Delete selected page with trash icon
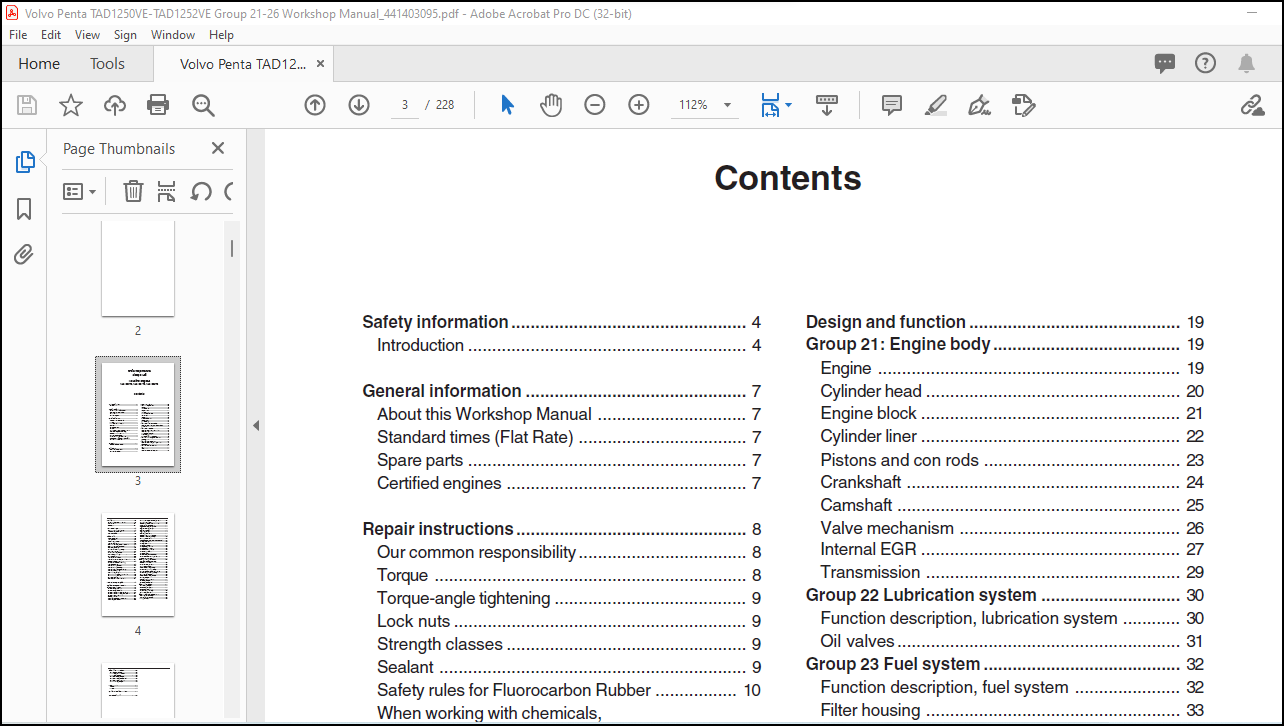This screenshot has width=1284, height=726. pyautogui.click(x=133, y=191)
